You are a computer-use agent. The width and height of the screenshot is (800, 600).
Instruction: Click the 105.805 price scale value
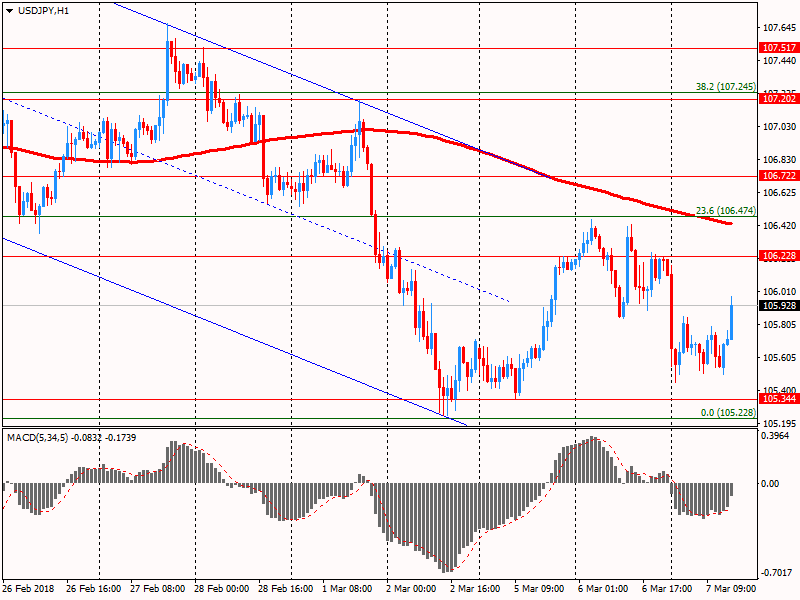point(779,324)
